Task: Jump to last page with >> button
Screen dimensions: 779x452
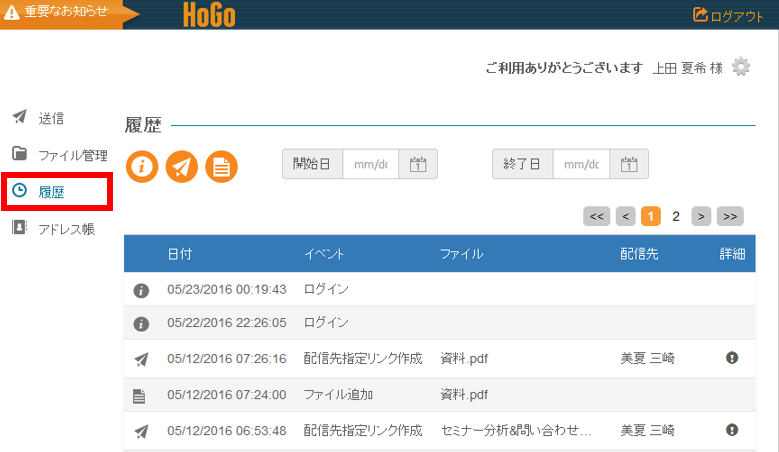Action: (x=730, y=216)
